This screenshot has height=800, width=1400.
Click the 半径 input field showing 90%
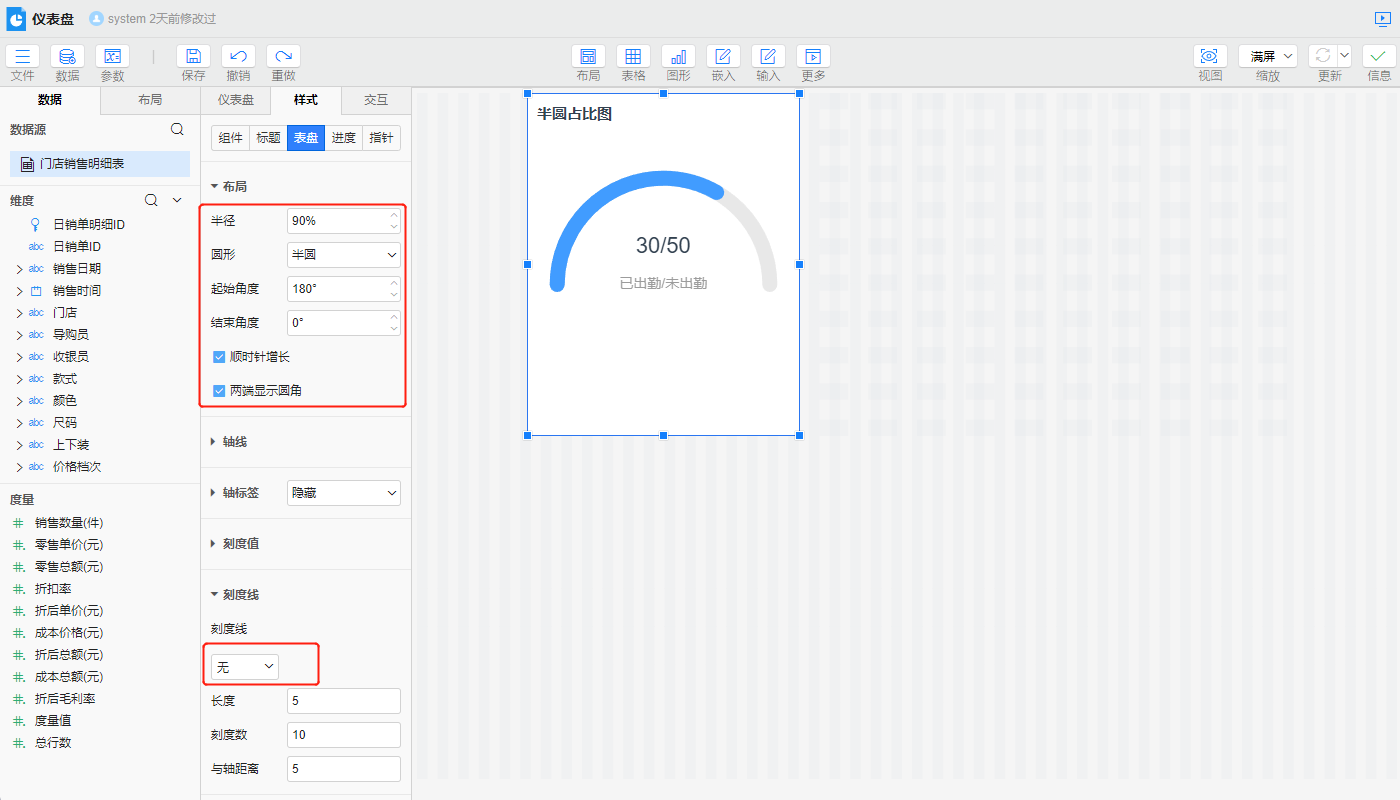(336, 221)
